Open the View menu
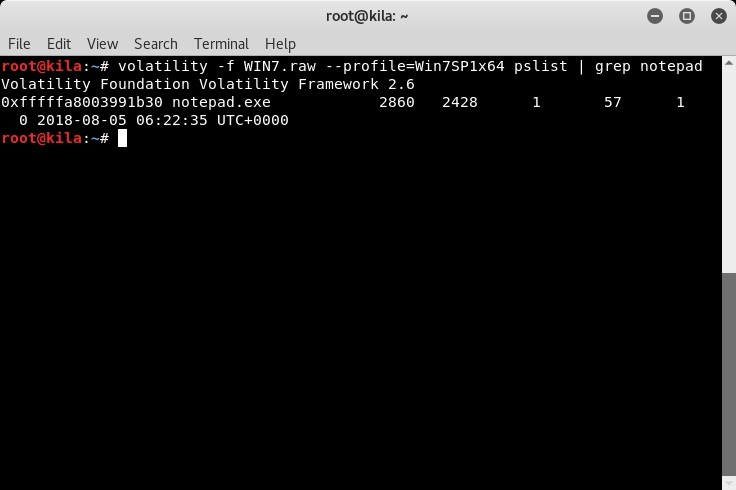This screenshot has height=490, width=736. pos(102,44)
